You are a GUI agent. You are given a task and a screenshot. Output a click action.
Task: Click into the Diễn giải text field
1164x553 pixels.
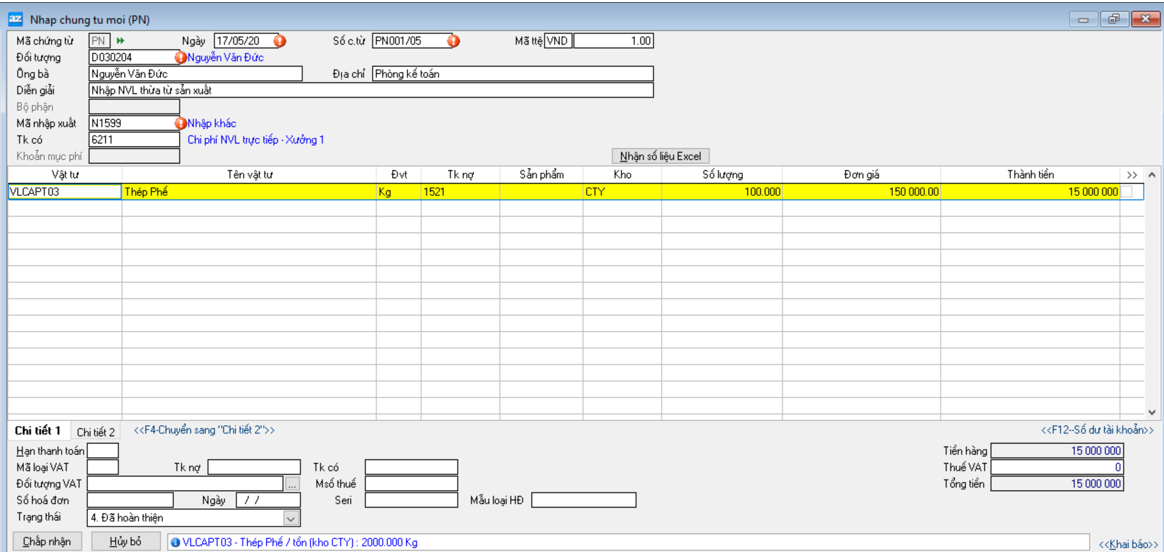click(x=370, y=90)
